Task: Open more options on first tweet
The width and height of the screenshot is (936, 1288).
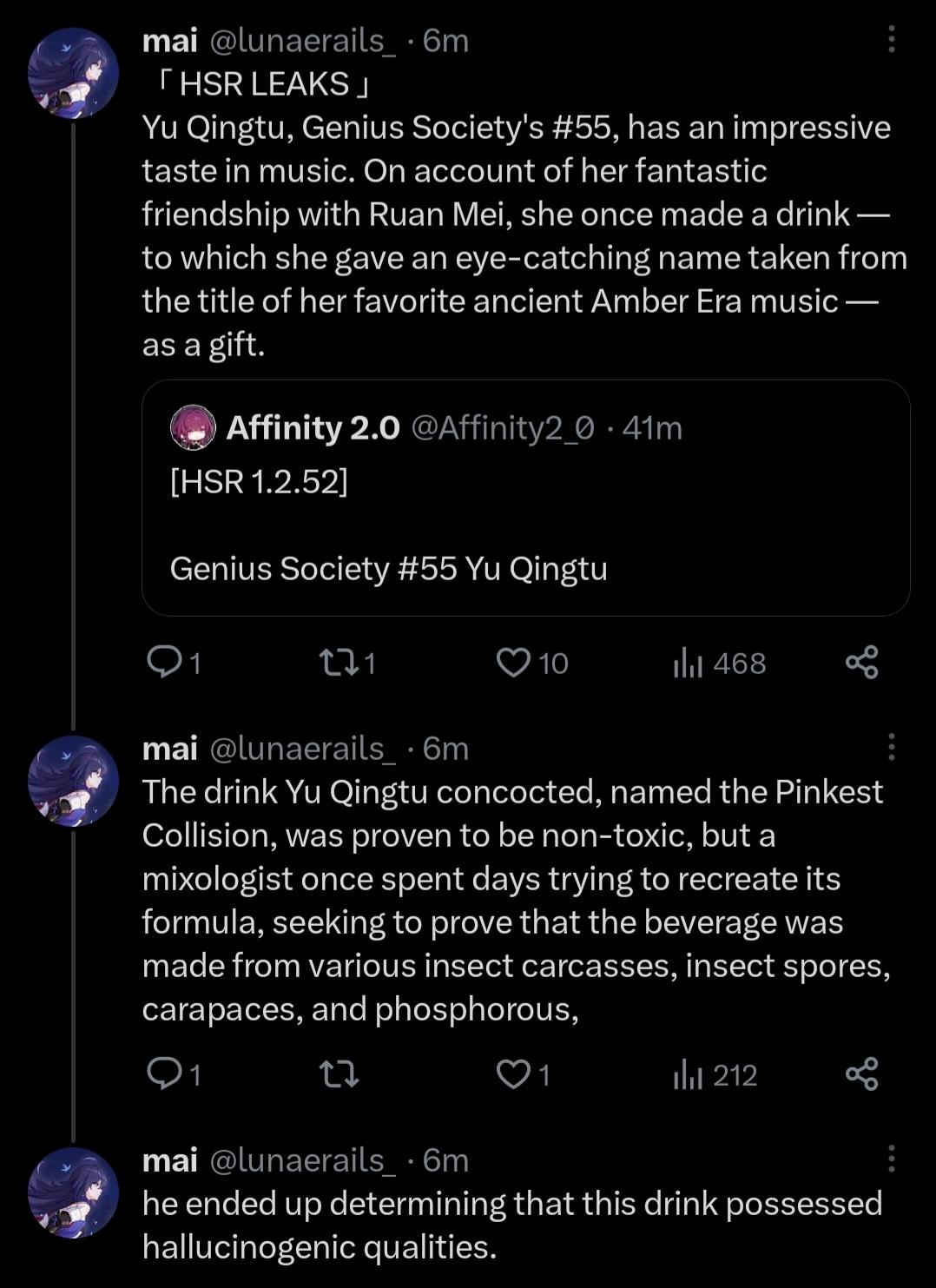Action: 891,39
